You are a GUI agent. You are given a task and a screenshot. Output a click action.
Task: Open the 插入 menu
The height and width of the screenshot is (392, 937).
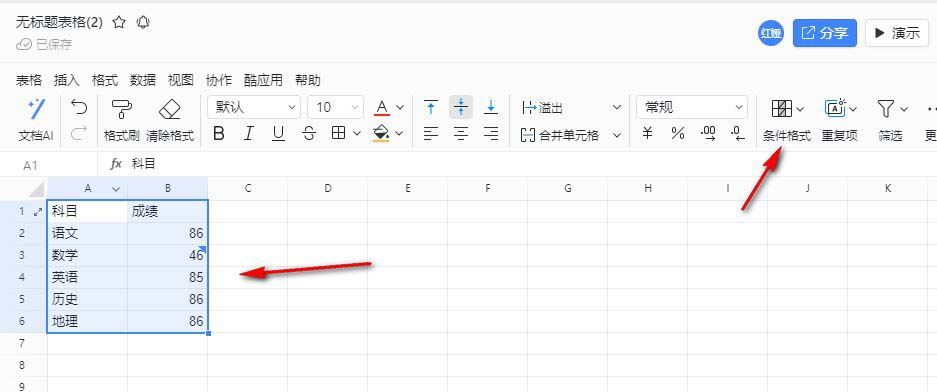pos(66,80)
